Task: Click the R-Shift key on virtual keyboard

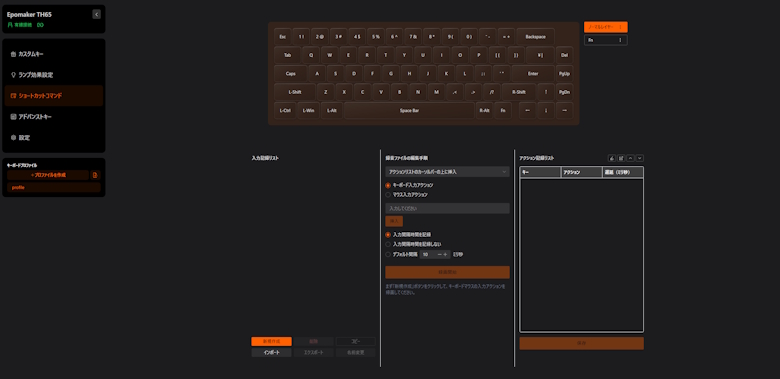Action: [x=519, y=92]
